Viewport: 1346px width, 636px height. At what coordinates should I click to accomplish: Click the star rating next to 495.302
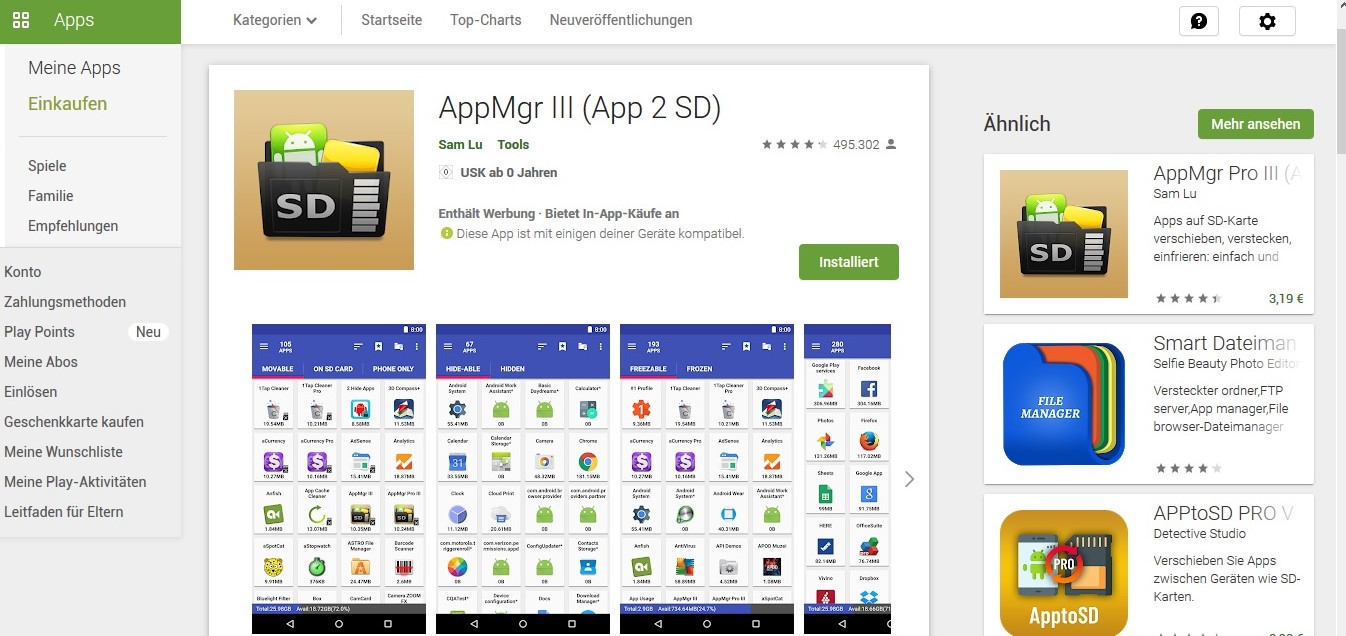pos(794,145)
